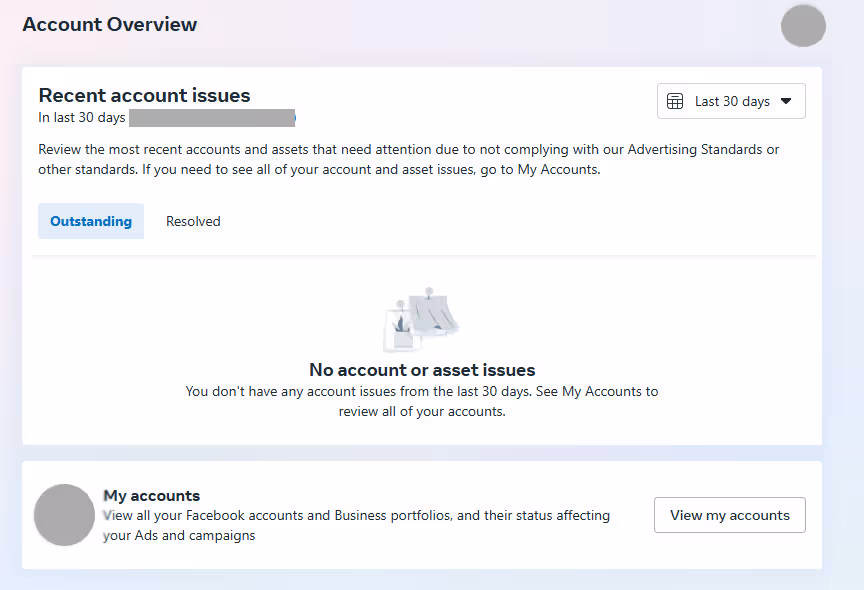Click the In last 30 days label
This screenshot has height=590, width=864.
pos(81,117)
